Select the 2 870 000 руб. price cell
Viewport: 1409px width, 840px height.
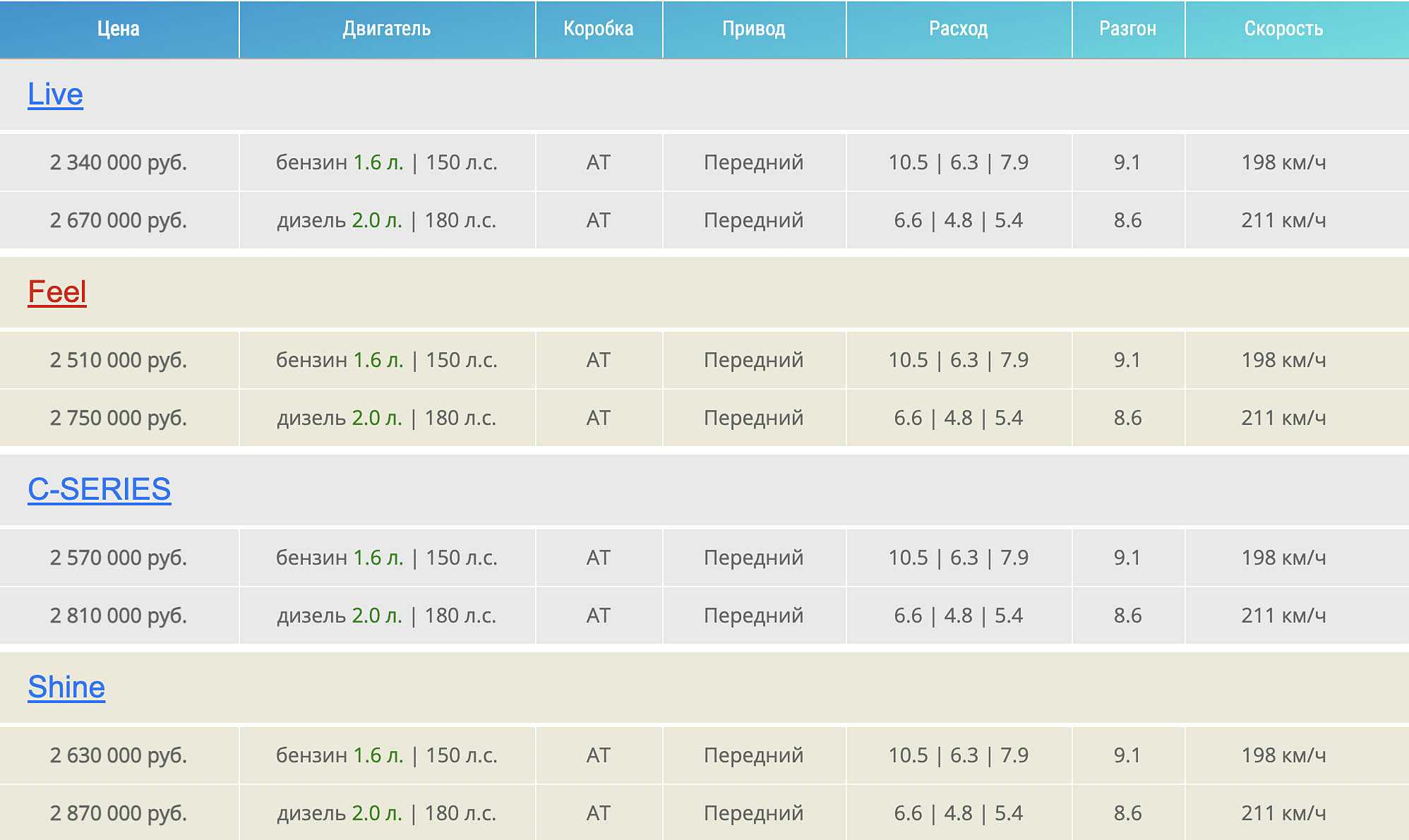click(119, 814)
